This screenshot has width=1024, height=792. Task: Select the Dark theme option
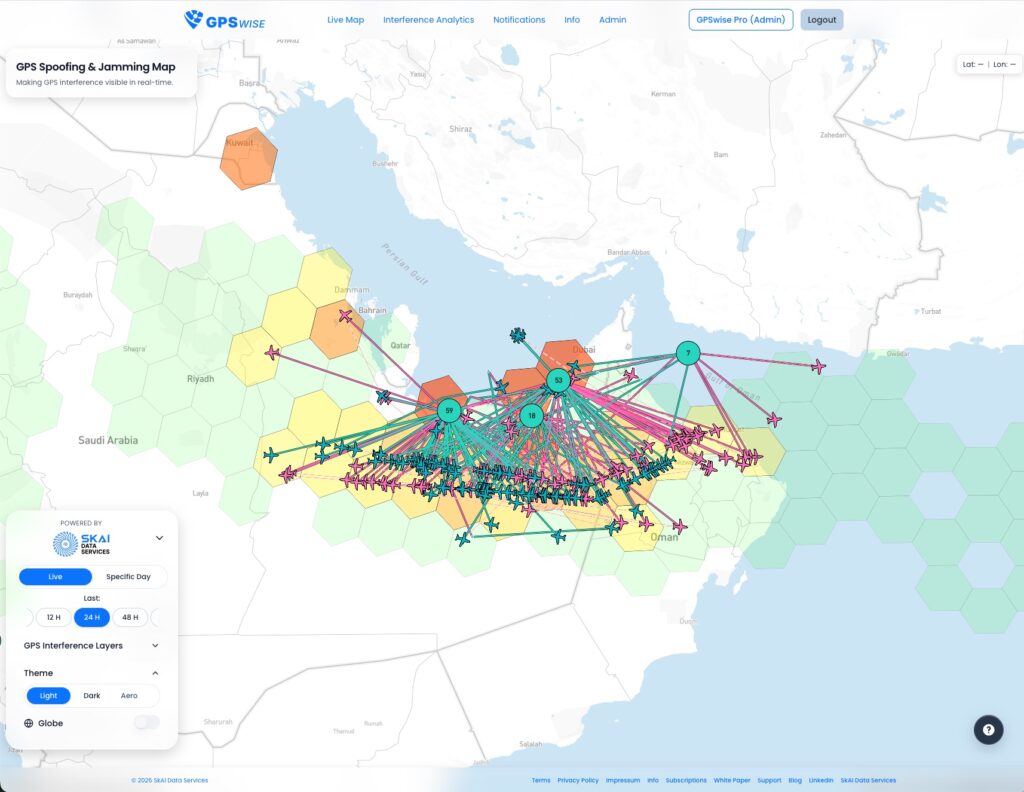[91, 695]
